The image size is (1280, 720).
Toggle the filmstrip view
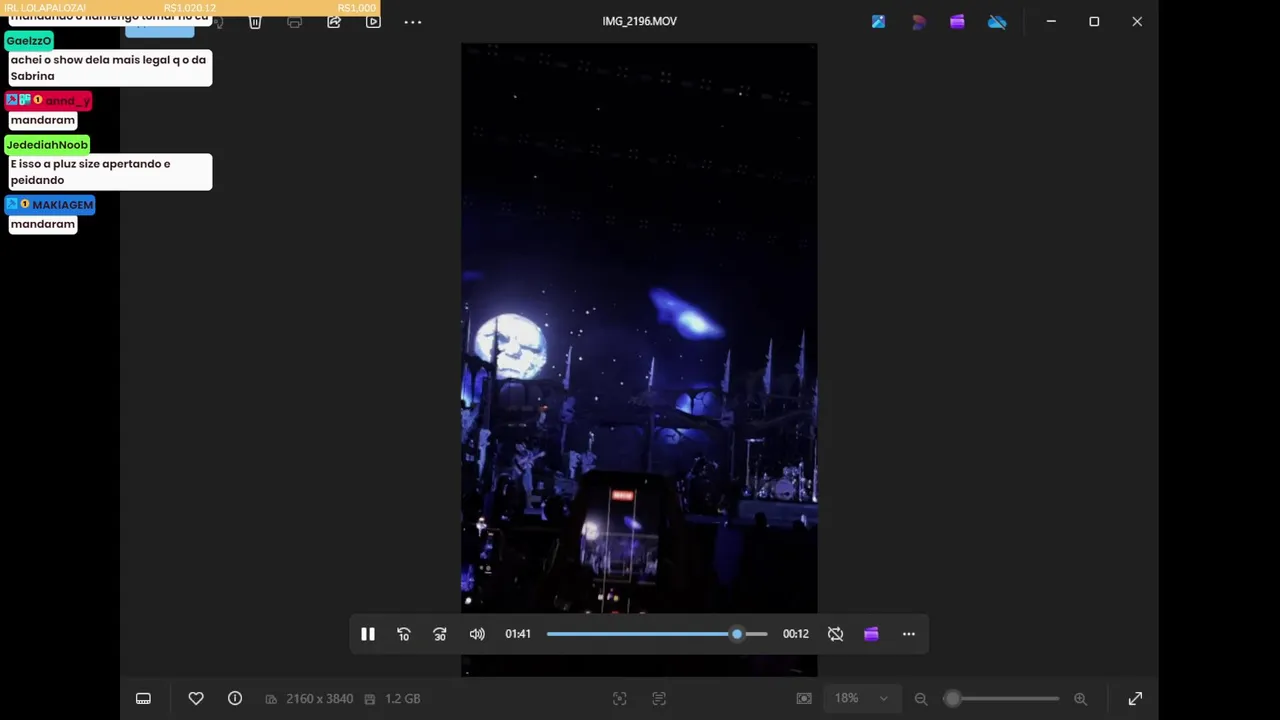pos(144,699)
